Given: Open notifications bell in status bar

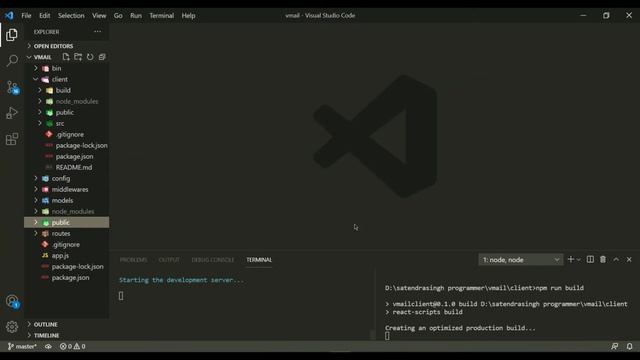Looking at the screenshot, I should pos(629,346).
